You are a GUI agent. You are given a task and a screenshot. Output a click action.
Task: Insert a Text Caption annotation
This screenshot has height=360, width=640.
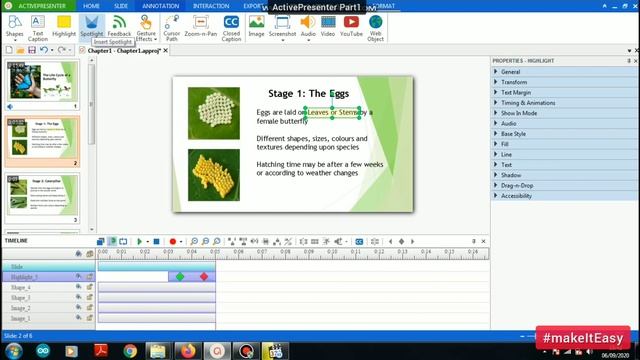[38, 28]
